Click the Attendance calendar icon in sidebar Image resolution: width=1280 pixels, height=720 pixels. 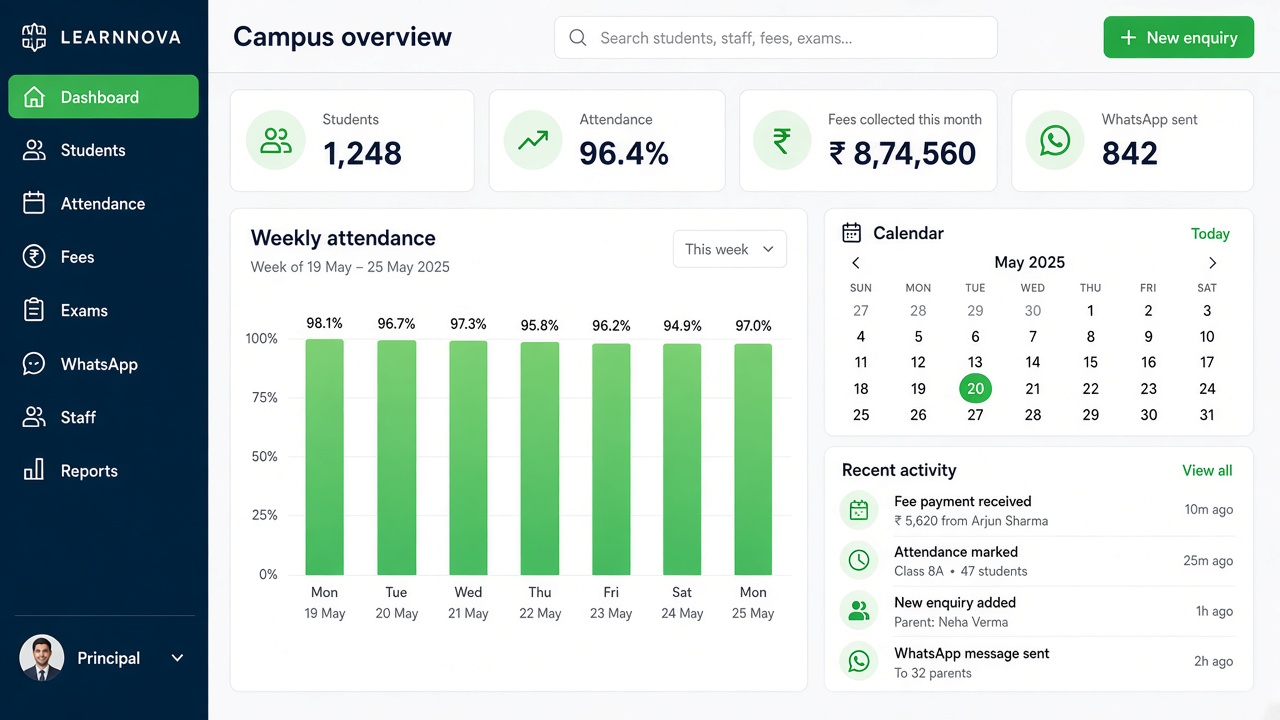34,203
